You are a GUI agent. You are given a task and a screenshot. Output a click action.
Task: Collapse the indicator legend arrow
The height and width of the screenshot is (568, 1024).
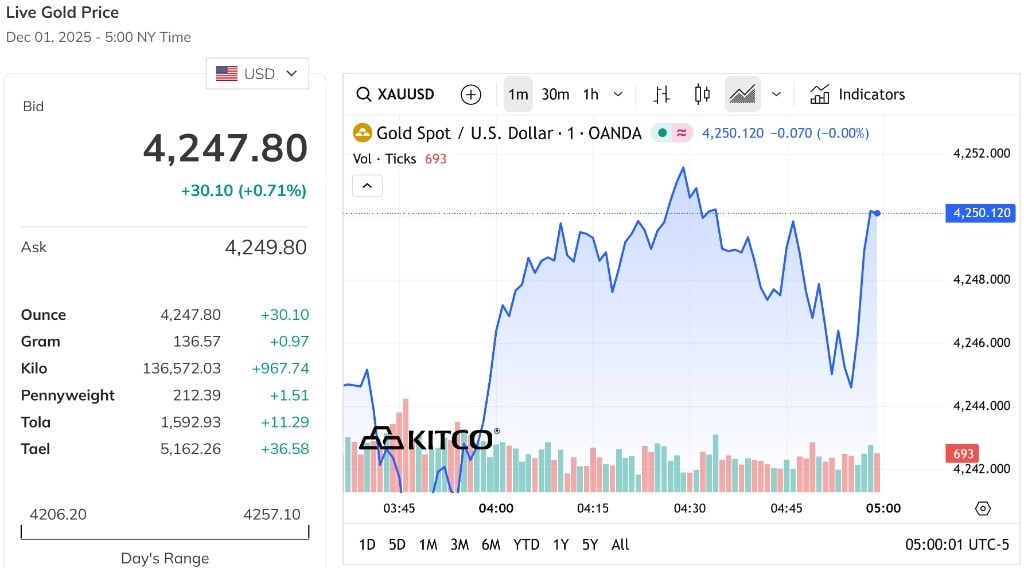367,185
